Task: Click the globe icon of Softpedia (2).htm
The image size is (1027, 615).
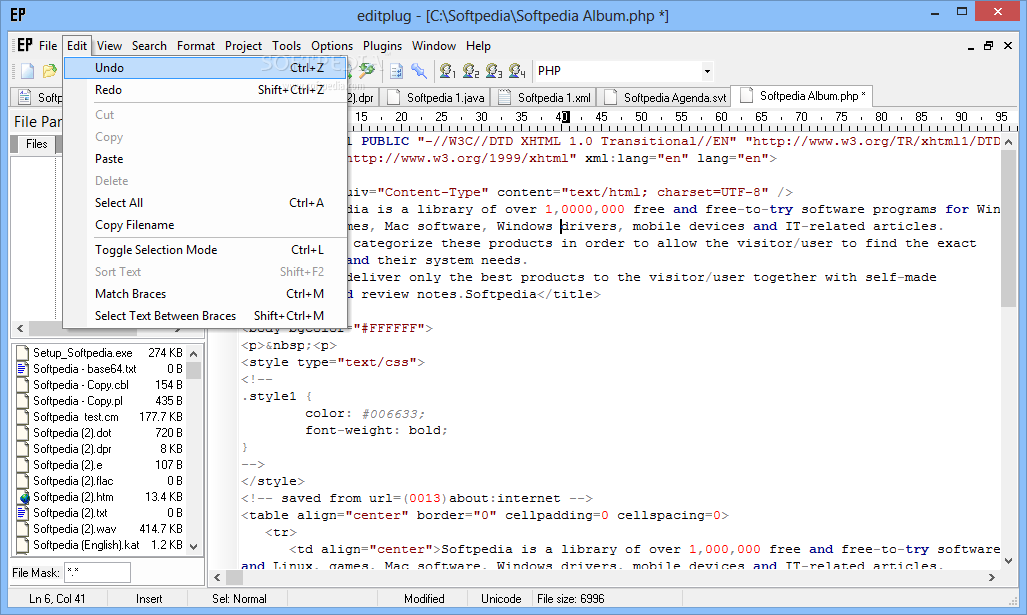Action: [23, 497]
